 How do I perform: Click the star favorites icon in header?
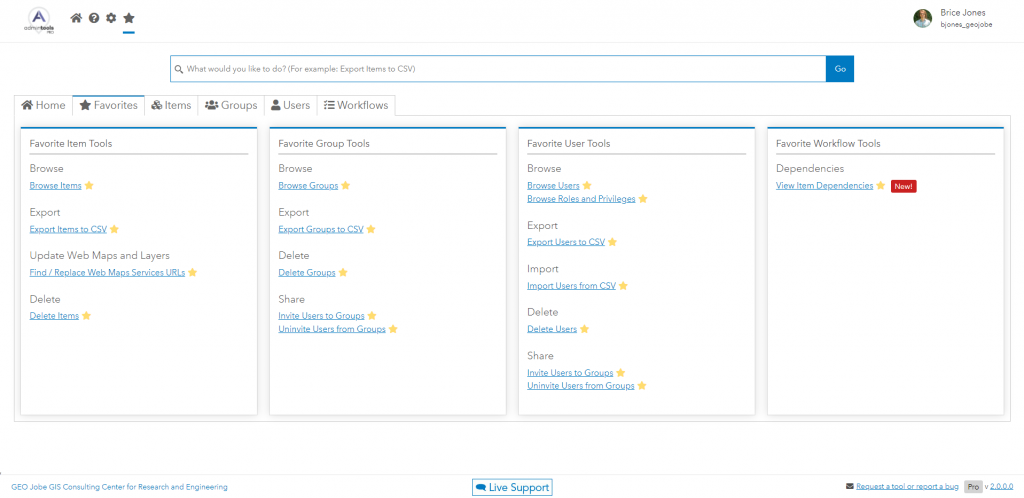(129, 18)
